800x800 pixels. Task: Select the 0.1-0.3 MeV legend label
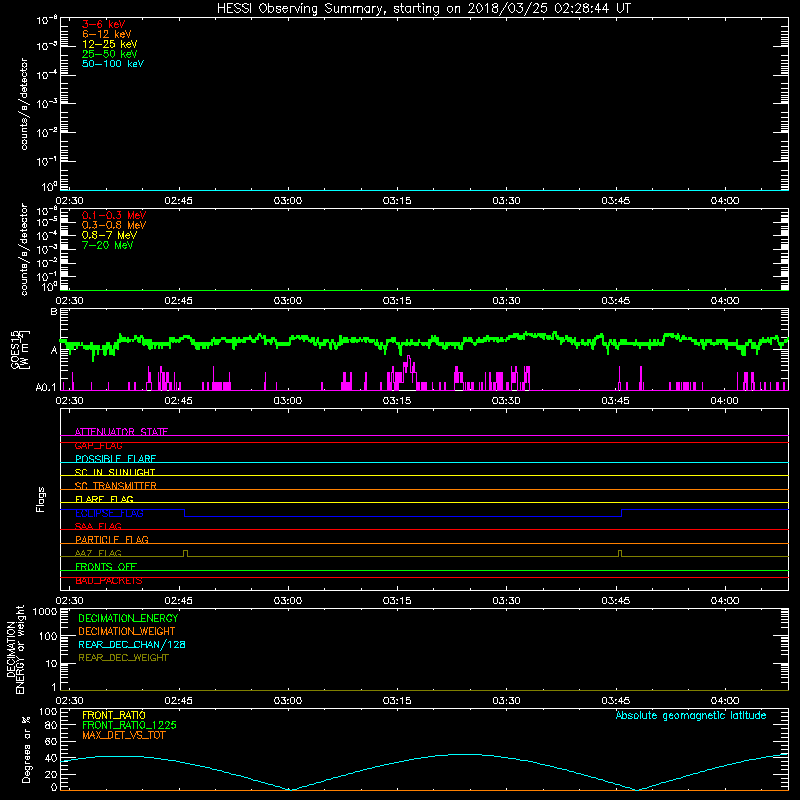(114, 215)
